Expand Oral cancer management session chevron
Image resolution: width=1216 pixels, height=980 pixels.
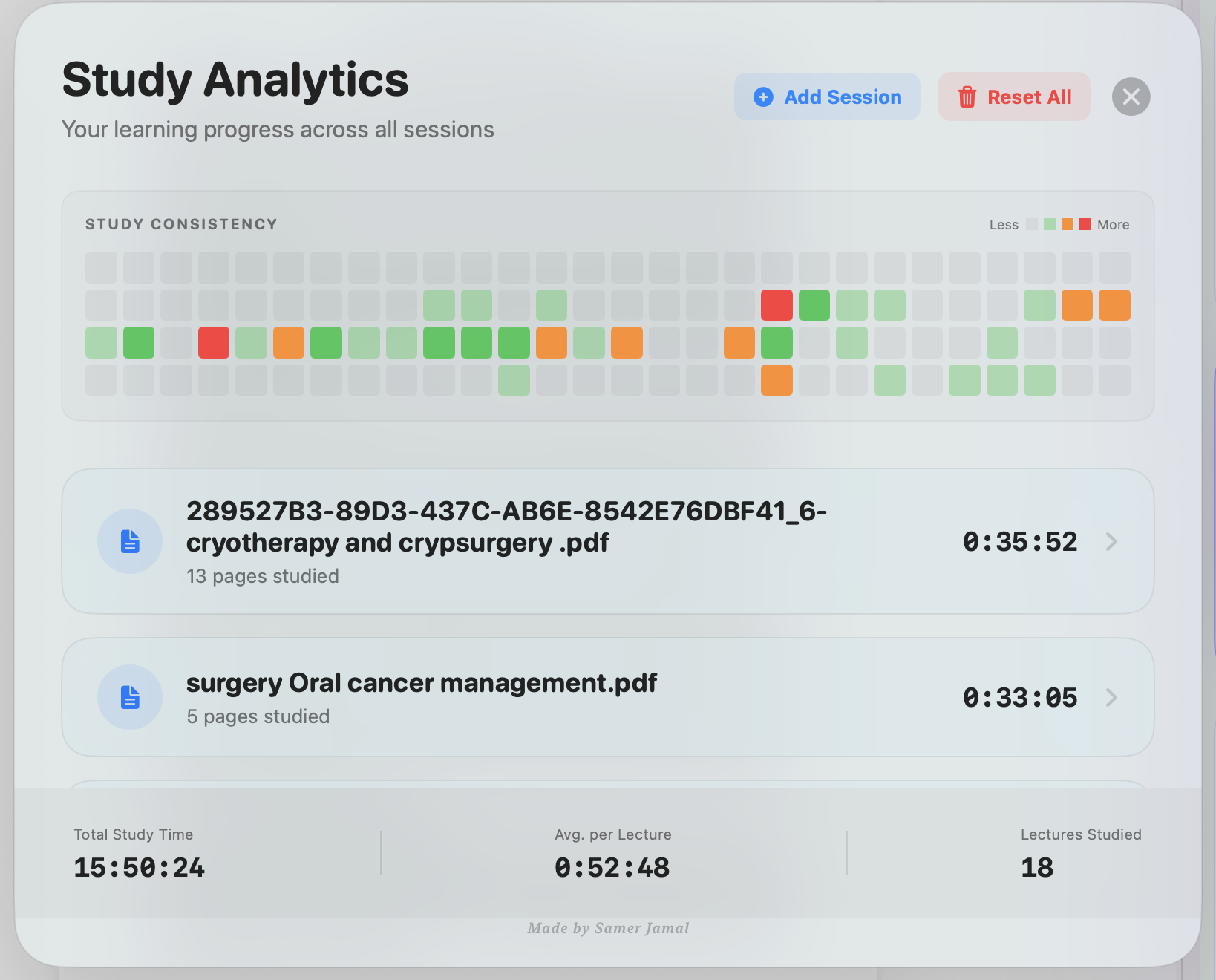click(x=1111, y=697)
